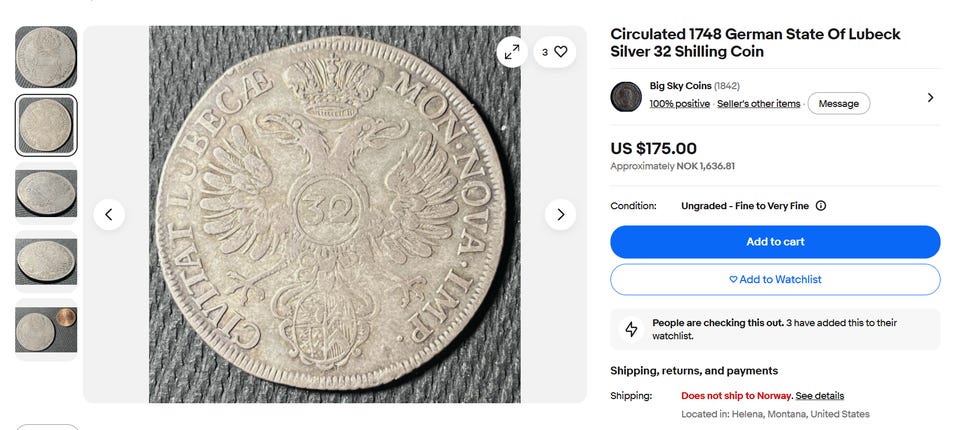
Task: Add the coin to cart
Action: coord(775,242)
